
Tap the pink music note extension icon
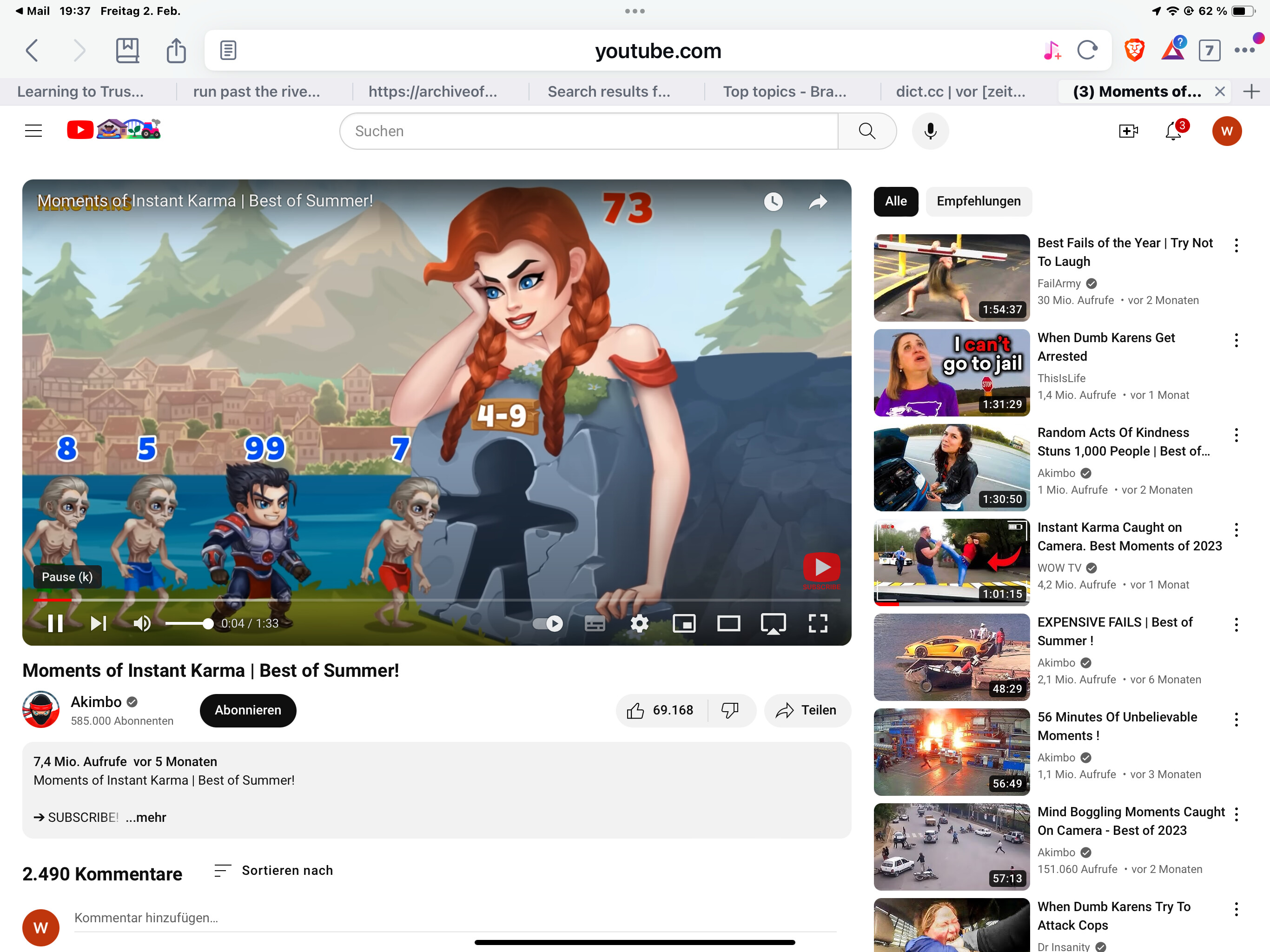(x=1052, y=51)
